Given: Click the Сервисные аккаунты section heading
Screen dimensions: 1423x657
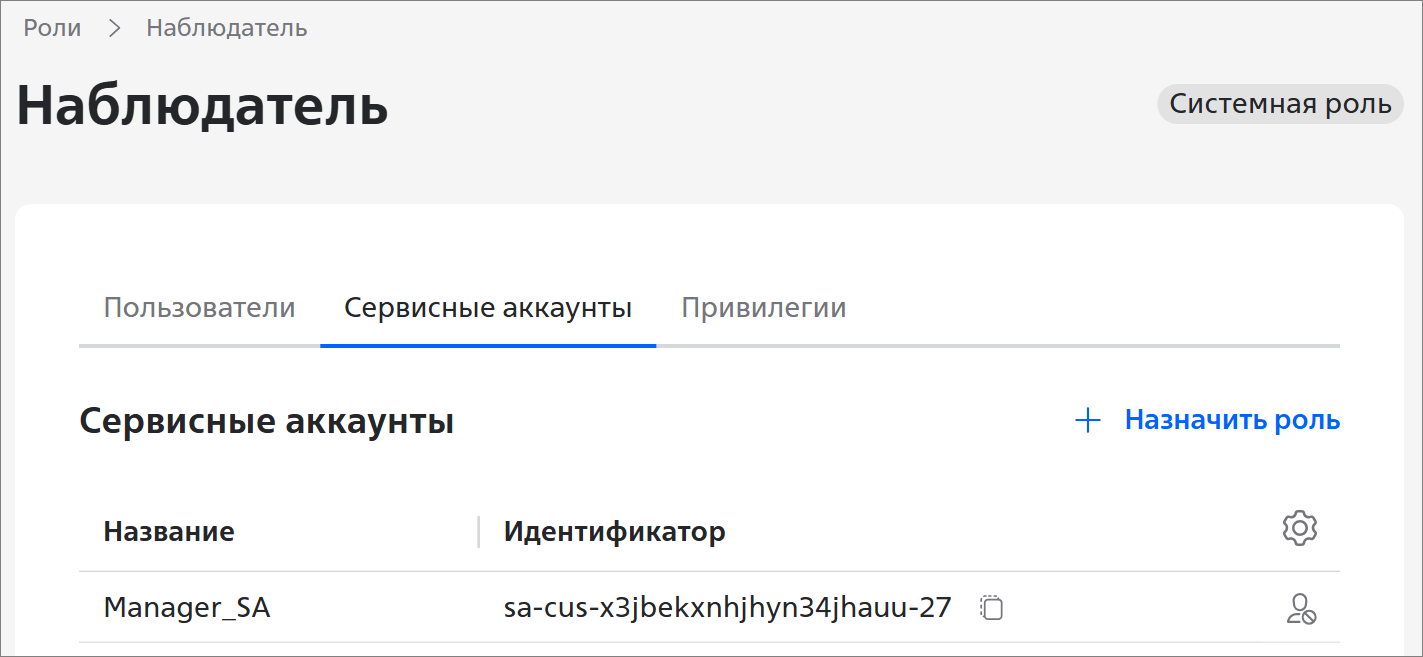Looking at the screenshot, I should [x=267, y=422].
